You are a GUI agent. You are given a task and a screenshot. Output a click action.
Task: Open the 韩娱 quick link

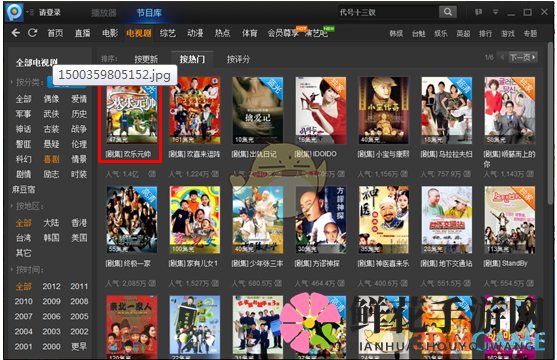click(x=396, y=33)
